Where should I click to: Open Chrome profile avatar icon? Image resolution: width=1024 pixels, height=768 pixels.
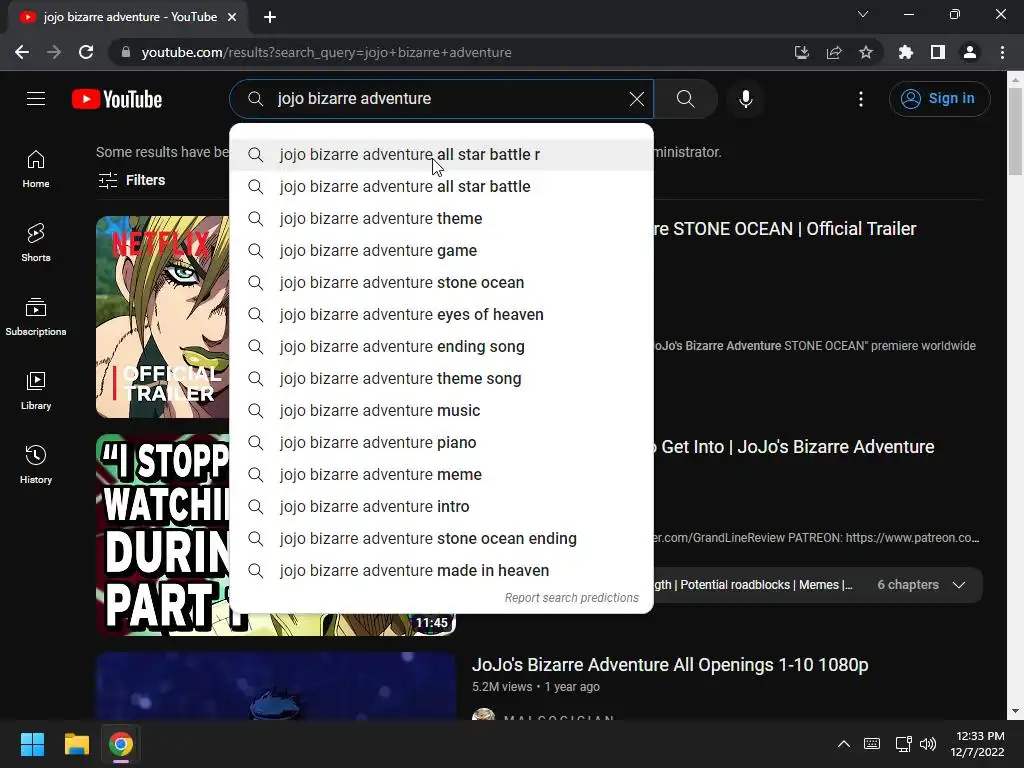pyautogui.click(x=970, y=52)
